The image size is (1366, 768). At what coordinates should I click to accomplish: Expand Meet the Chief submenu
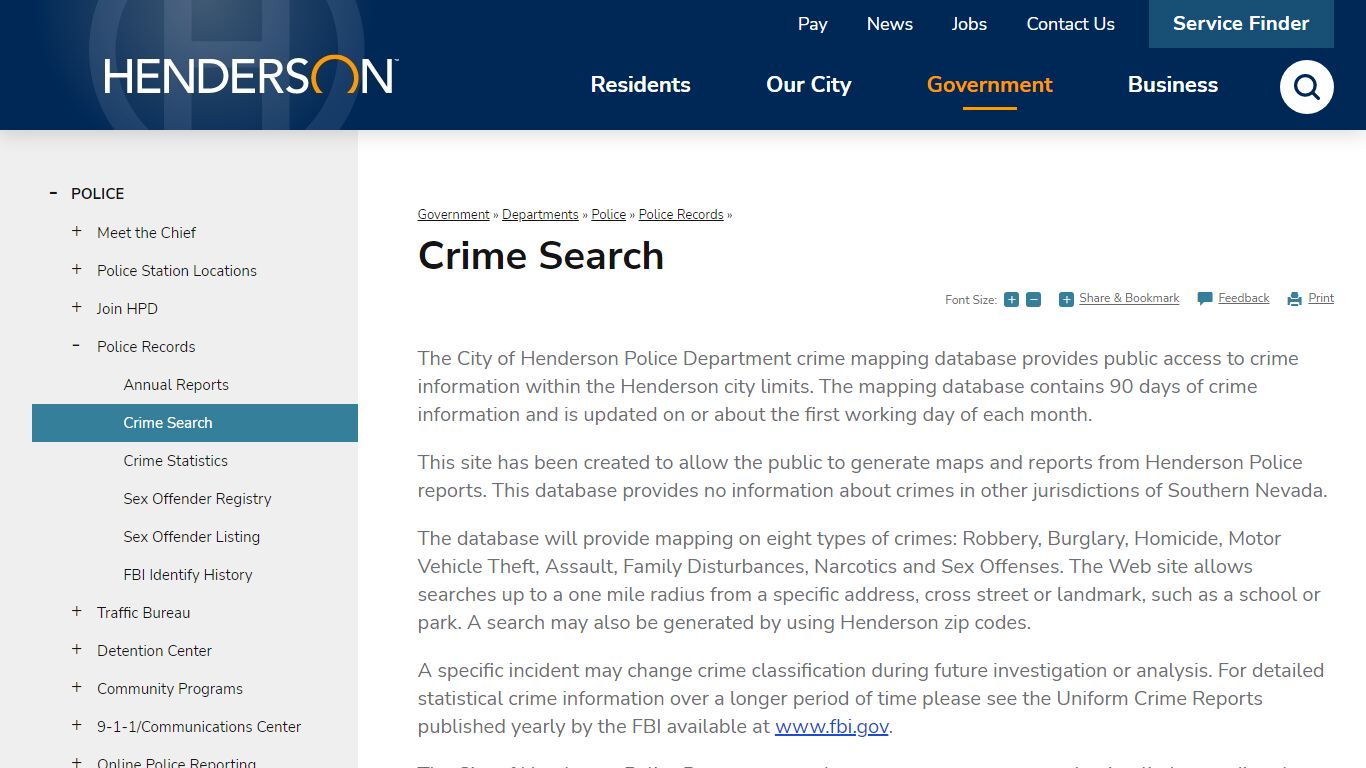pyautogui.click(x=77, y=231)
